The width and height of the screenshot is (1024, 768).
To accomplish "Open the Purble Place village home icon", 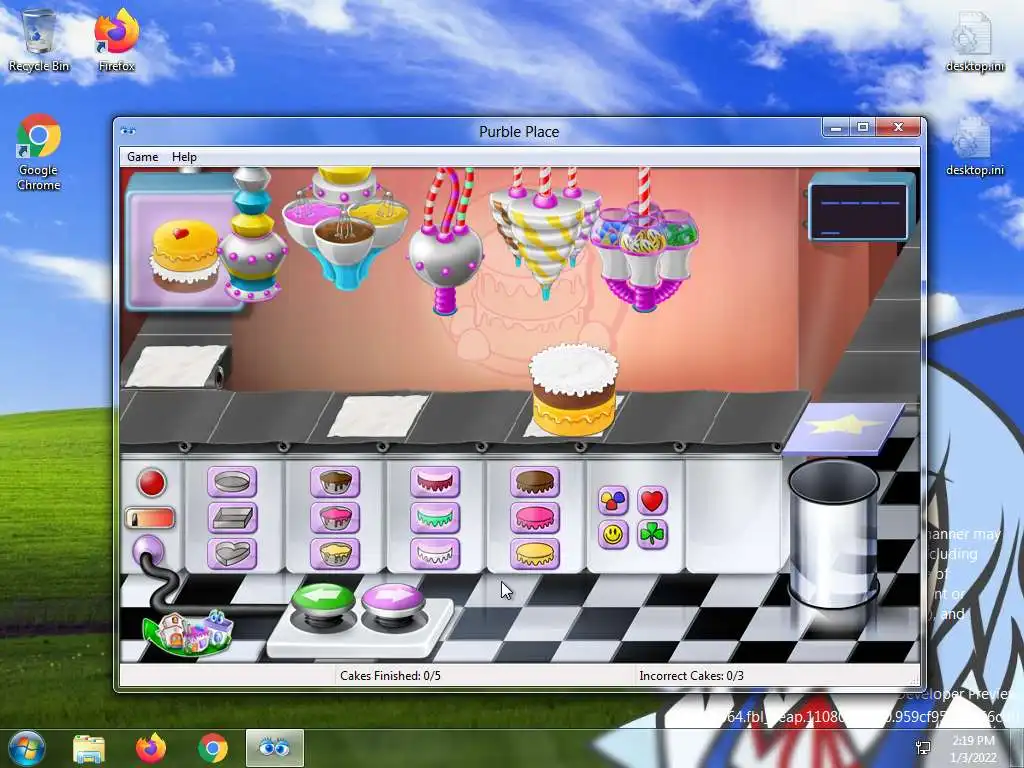I will click(x=188, y=633).
